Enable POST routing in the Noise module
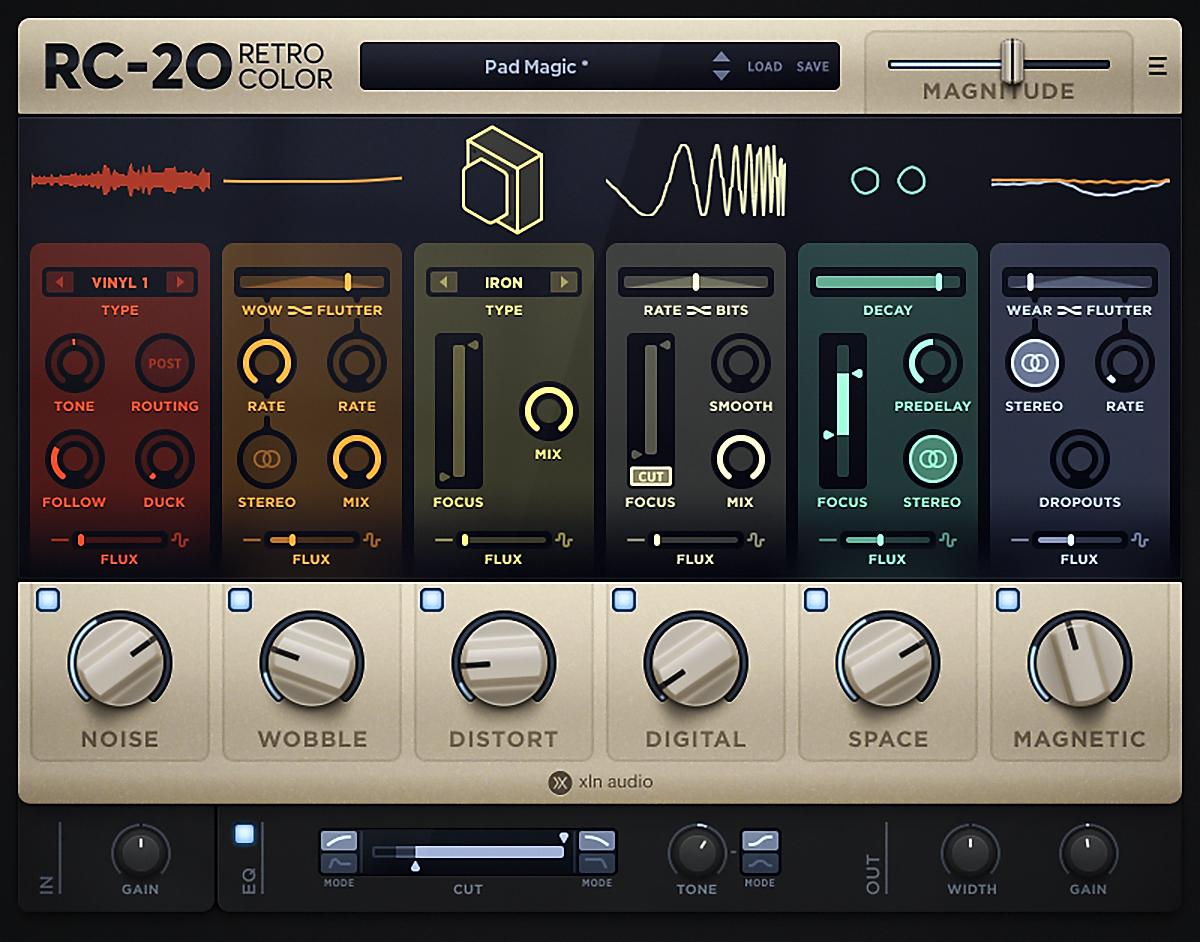The image size is (1200, 942). pyautogui.click(x=164, y=363)
